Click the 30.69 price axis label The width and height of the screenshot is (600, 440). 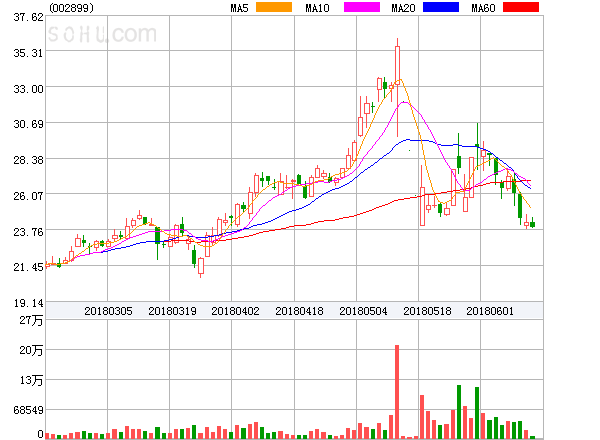pyautogui.click(x=28, y=124)
